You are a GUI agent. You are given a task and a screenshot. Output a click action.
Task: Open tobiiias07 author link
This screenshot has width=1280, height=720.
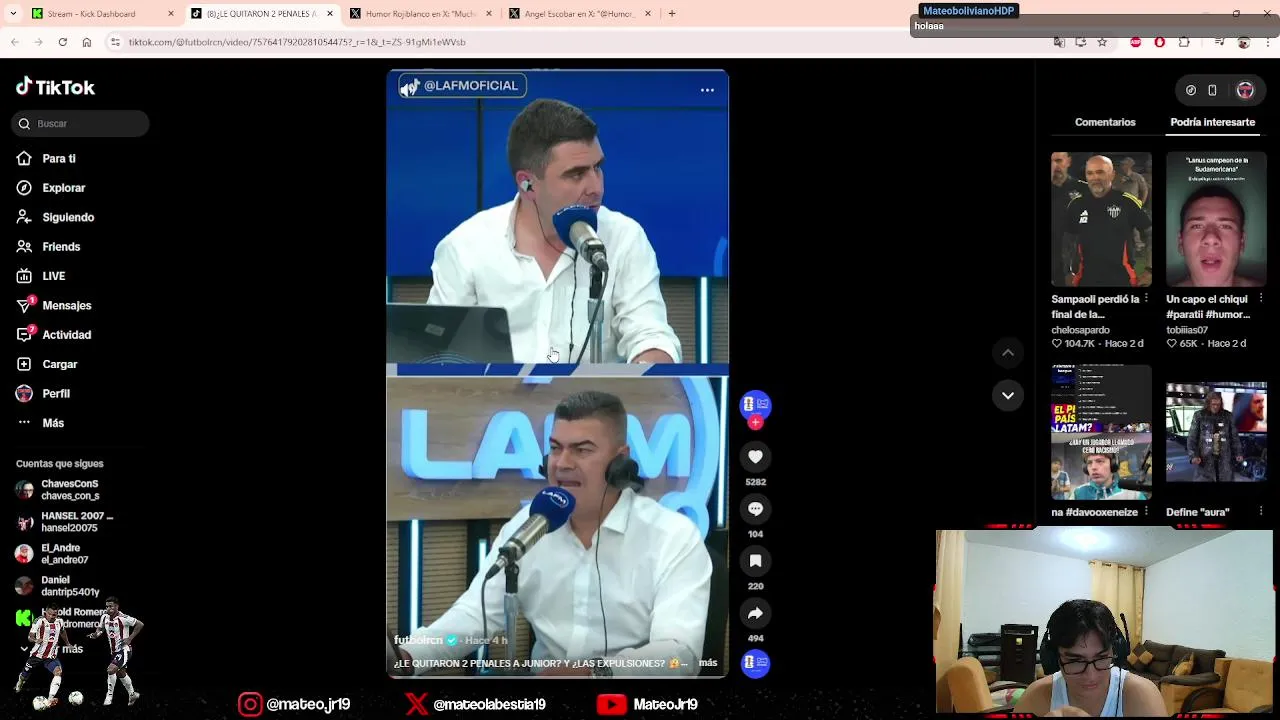[1187, 330]
